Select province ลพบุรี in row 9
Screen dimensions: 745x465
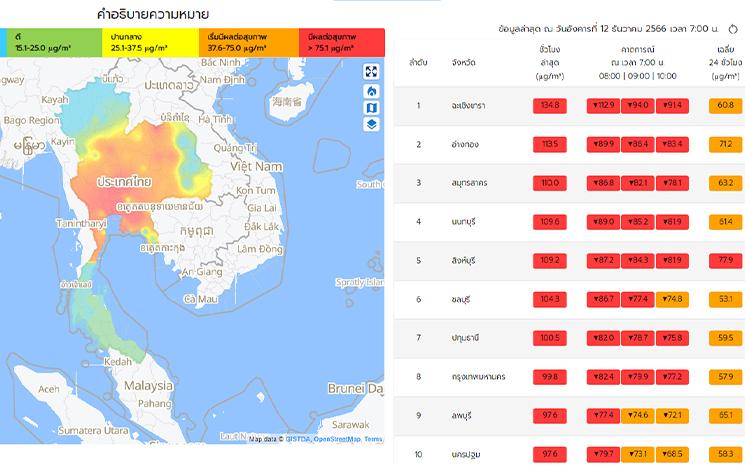point(461,416)
